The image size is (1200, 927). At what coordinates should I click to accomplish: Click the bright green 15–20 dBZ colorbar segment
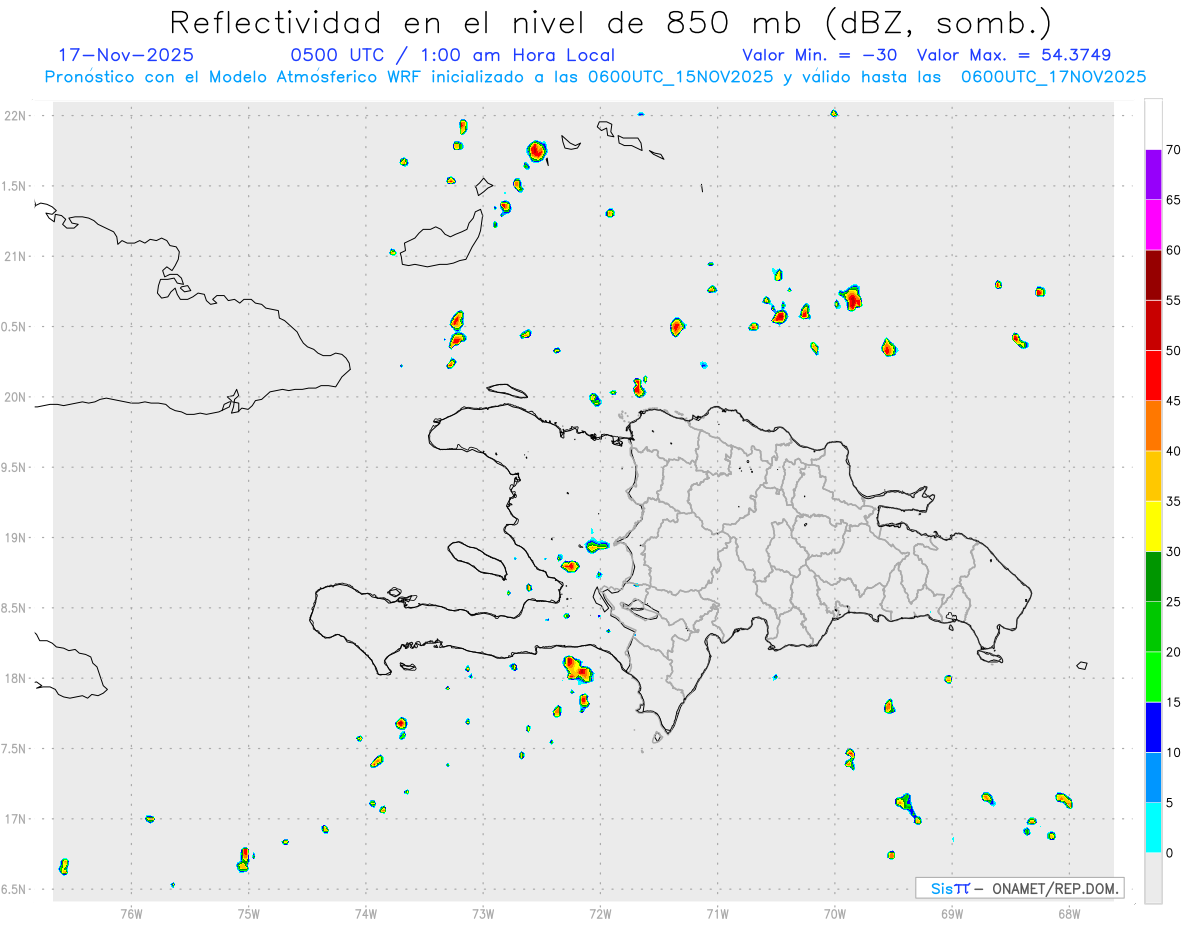pos(1153,677)
